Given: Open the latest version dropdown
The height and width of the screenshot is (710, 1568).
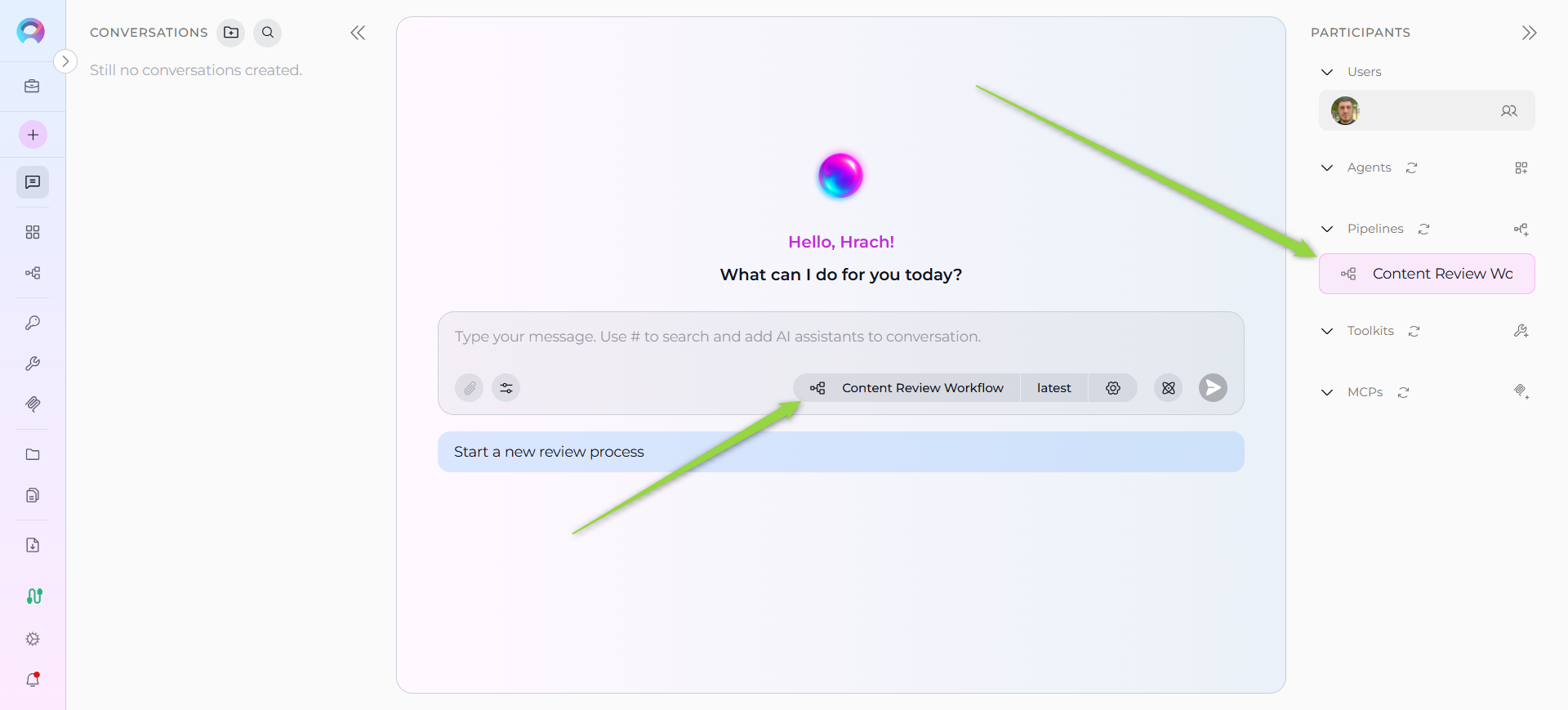Looking at the screenshot, I should coord(1053,388).
